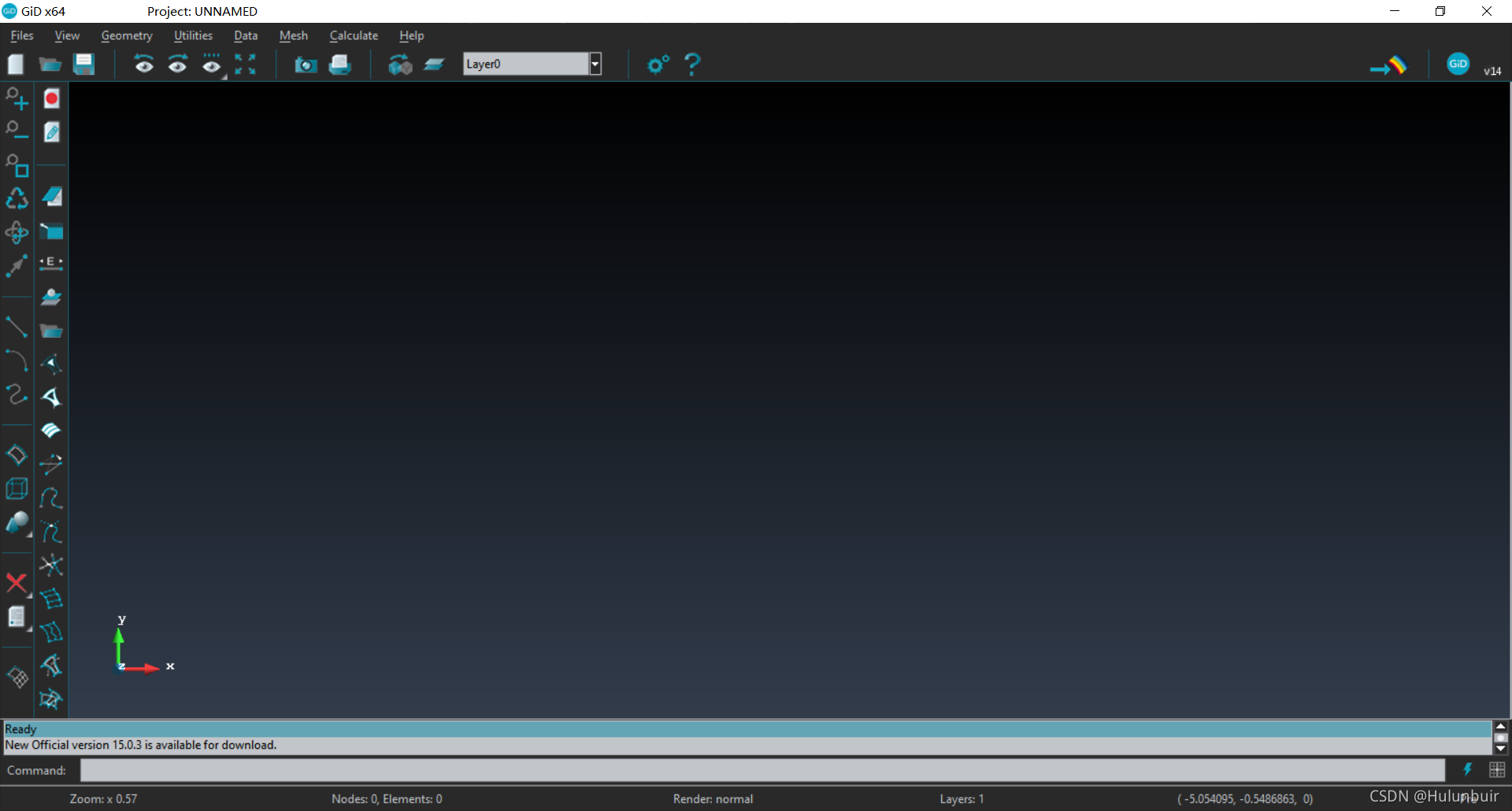Click the mesh grid icon at bottom
1512x811 pixels.
click(x=17, y=677)
